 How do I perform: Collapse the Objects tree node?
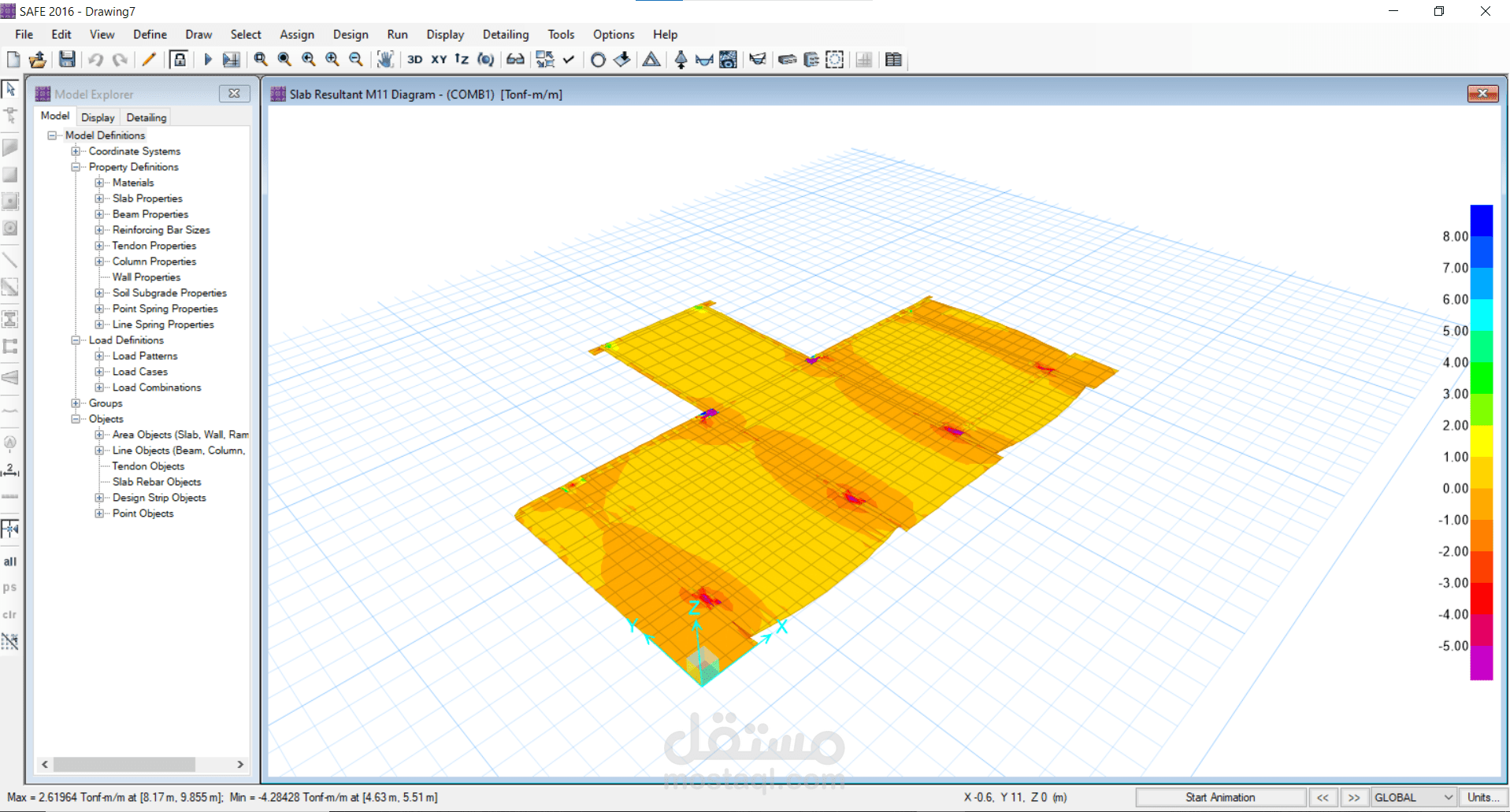click(x=76, y=419)
